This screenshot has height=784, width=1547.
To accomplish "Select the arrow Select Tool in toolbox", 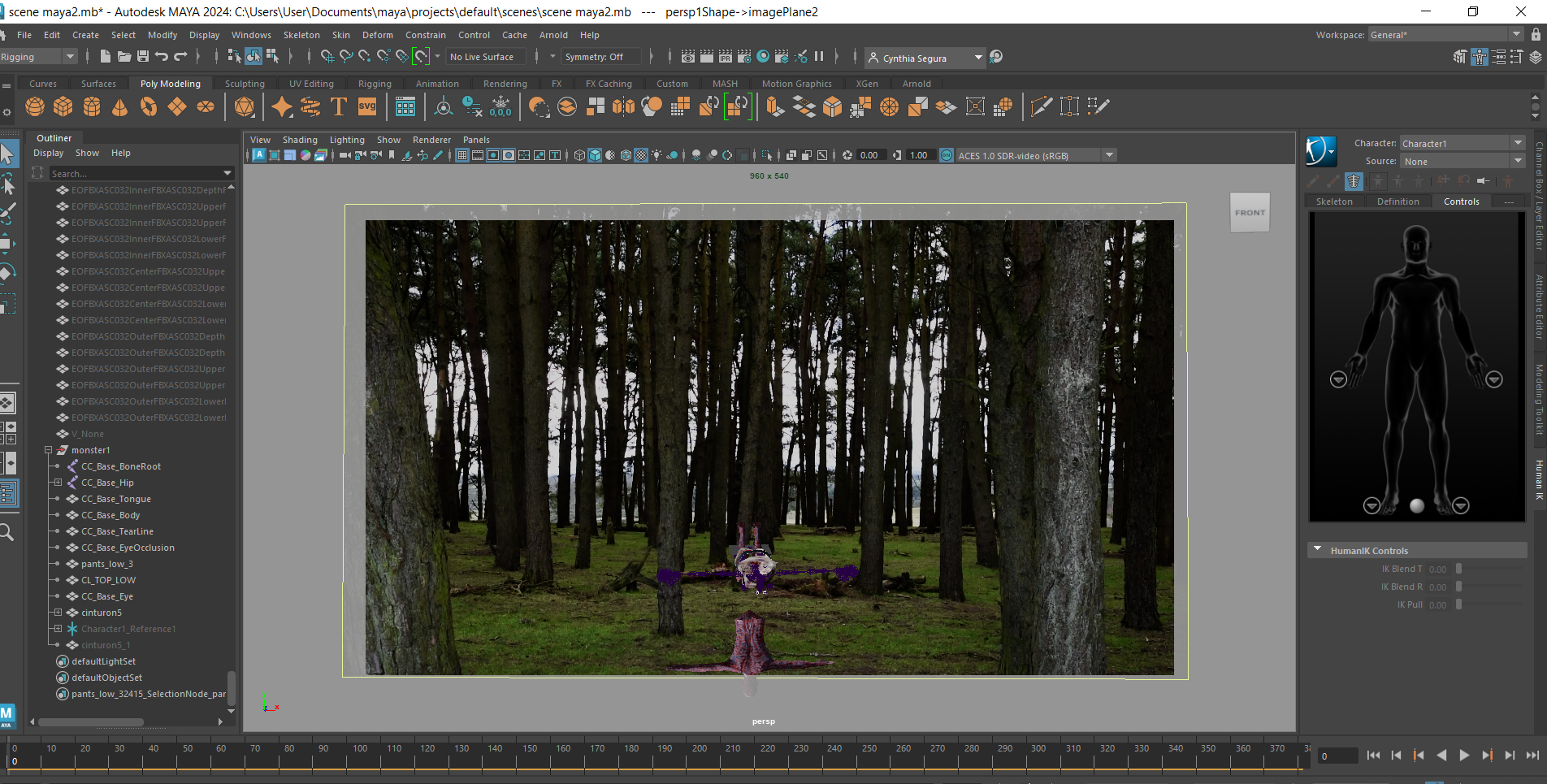I will pyautogui.click(x=7, y=154).
